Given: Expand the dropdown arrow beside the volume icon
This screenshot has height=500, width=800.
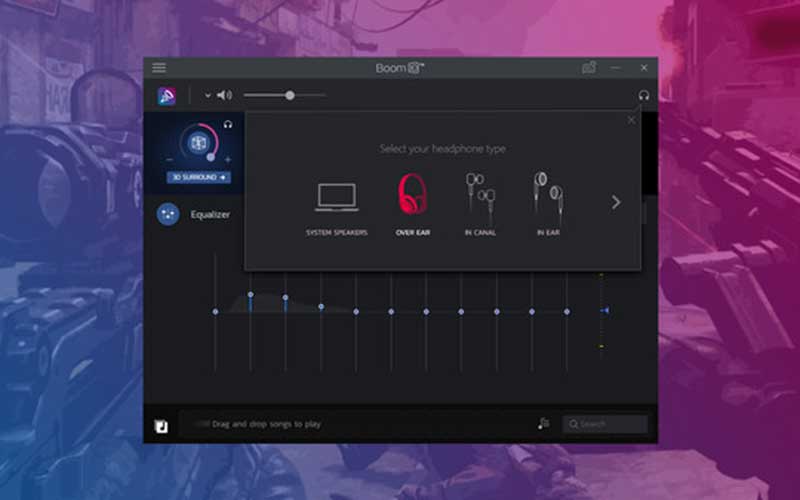Looking at the screenshot, I should tap(208, 96).
